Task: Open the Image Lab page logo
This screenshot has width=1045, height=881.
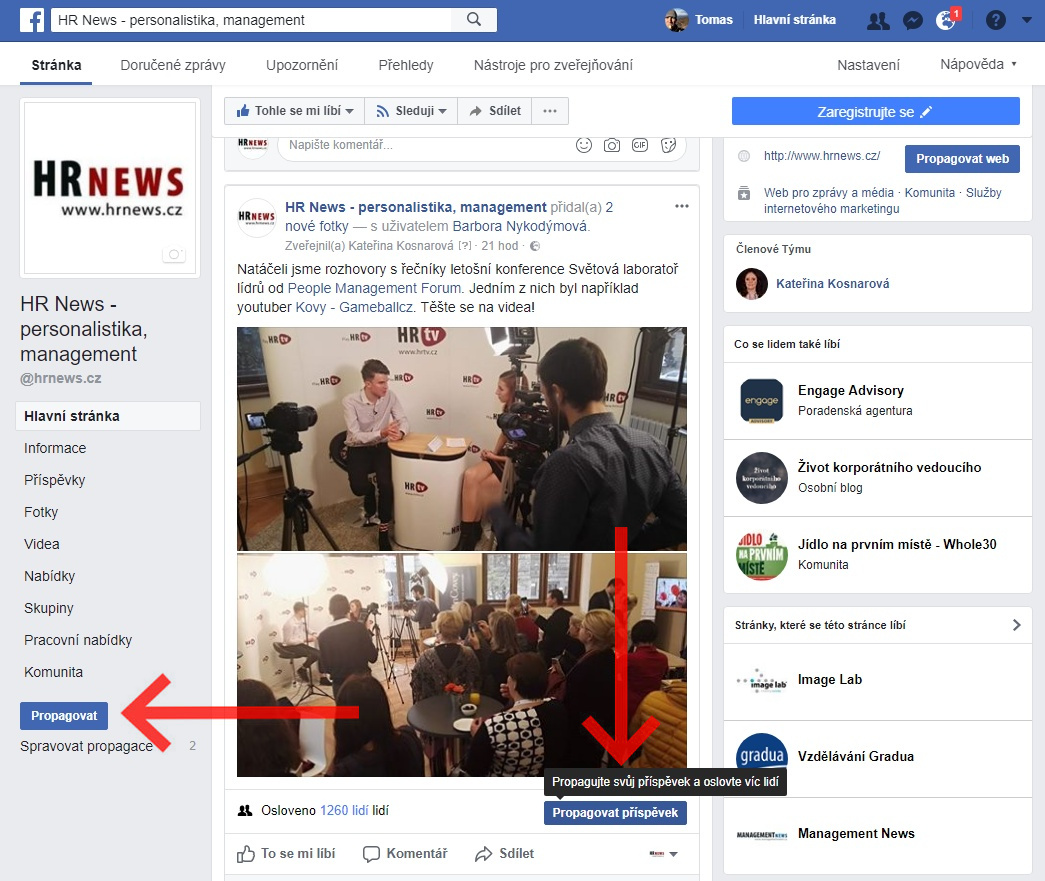Action: pyautogui.click(x=762, y=682)
